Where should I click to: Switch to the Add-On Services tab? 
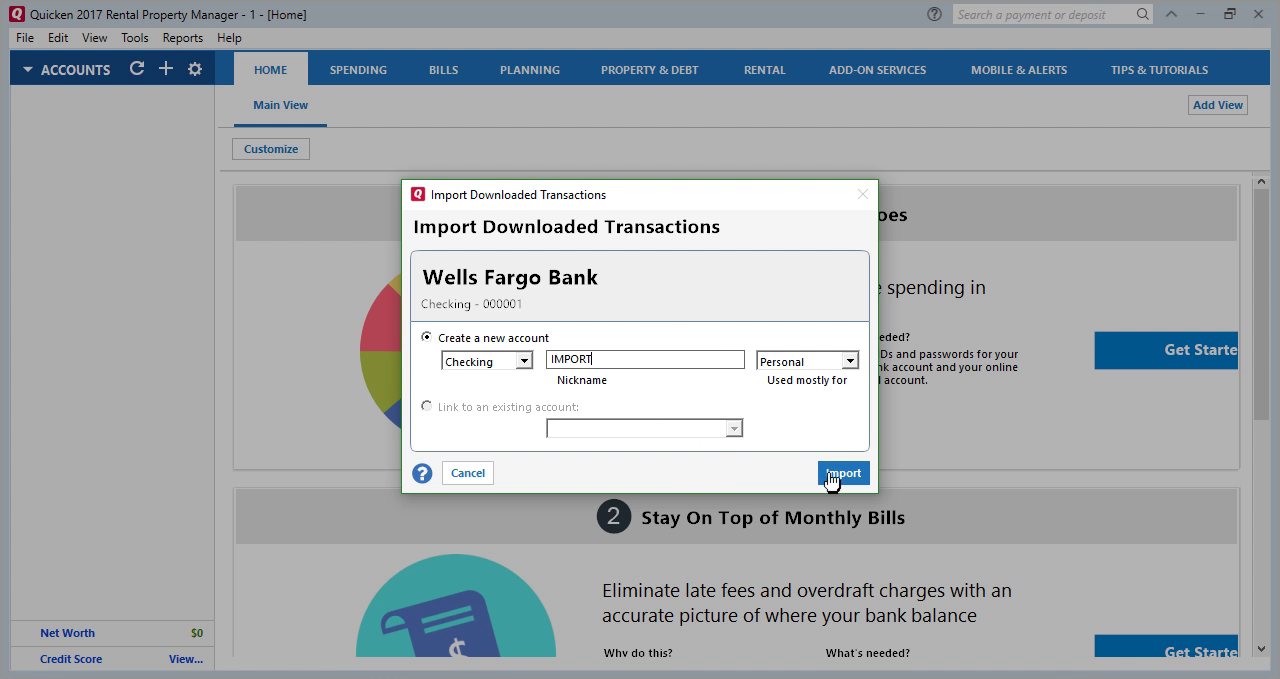[878, 69]
